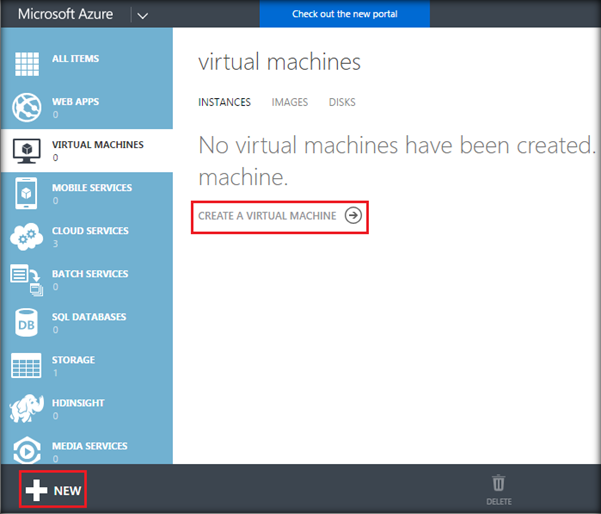Open the Web Apps globe icon
601x514 pixels.
(x=26, y=107)
